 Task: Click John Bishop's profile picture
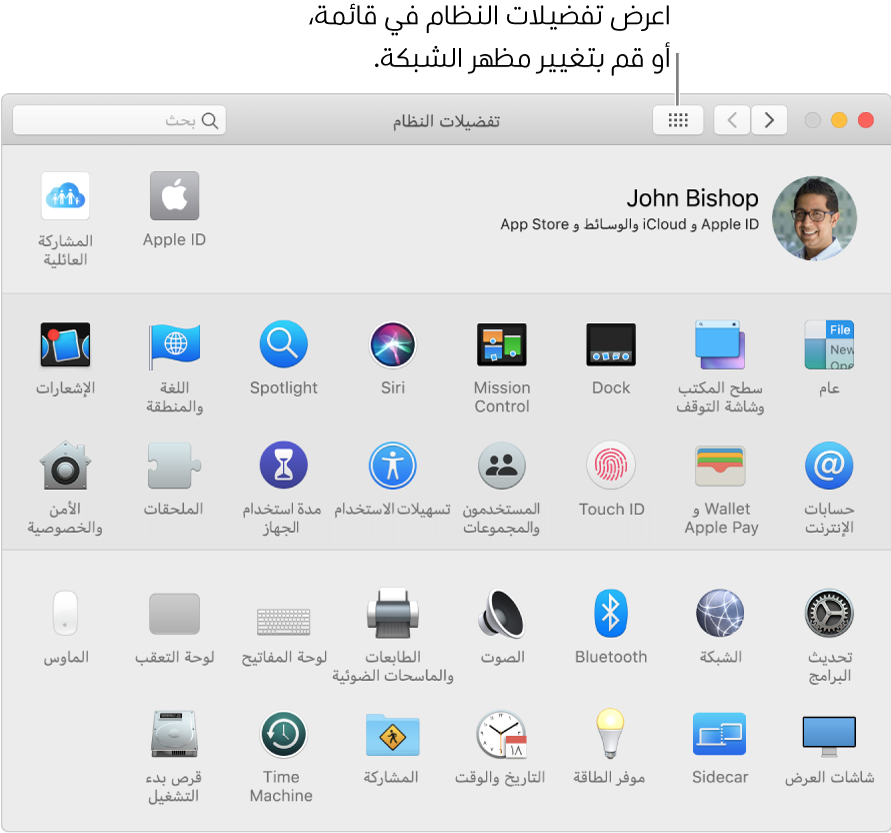pos(814,218)
